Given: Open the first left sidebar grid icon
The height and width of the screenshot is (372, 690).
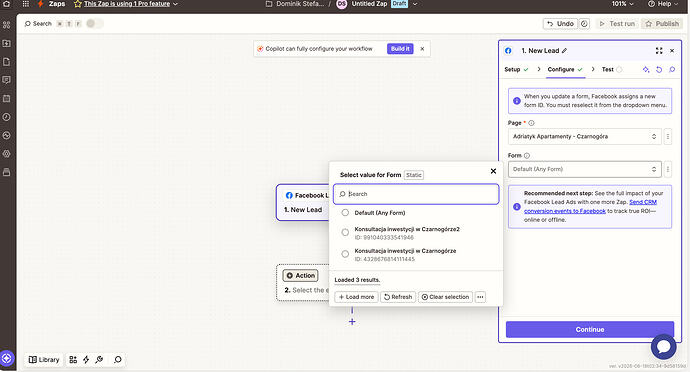Looking at the screenshot, I should coord(7,25).
